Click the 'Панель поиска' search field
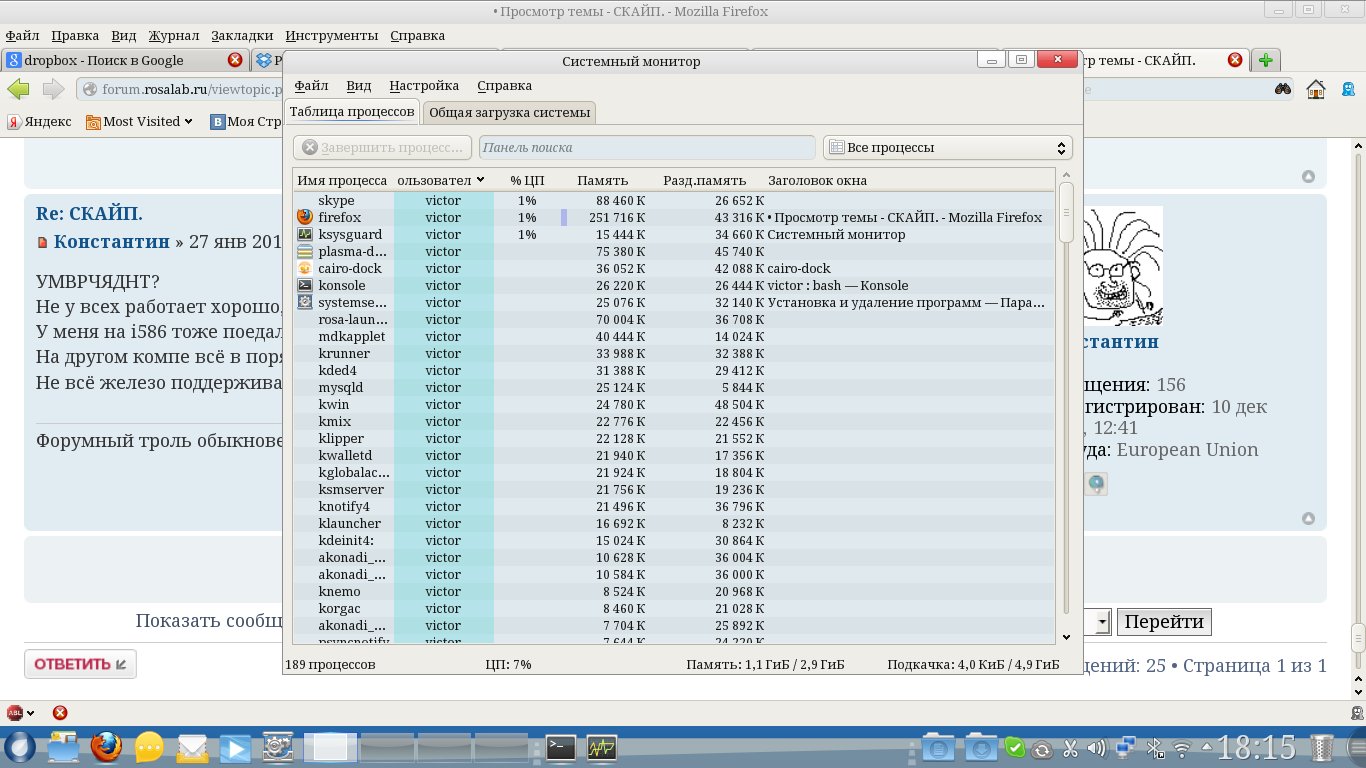Viewport: 1366px width, 768px height. 647,148
